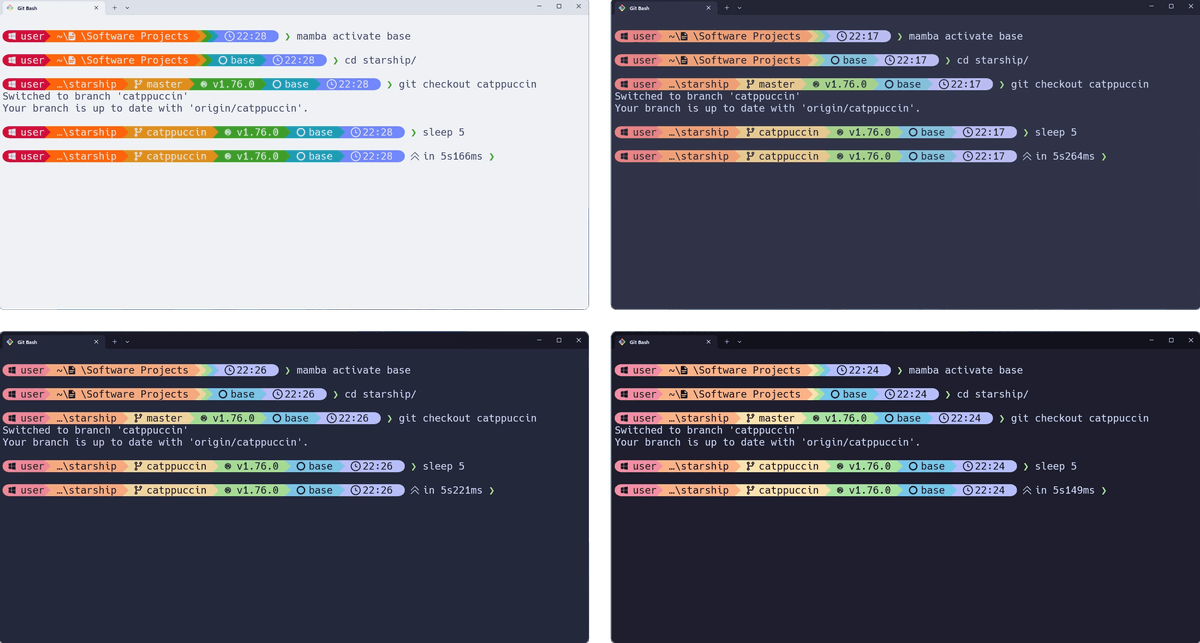The image size is (1200, 643).
Task: Expand the tab dropdown arrow in the 22:24 window
Action: click(739, 342)
